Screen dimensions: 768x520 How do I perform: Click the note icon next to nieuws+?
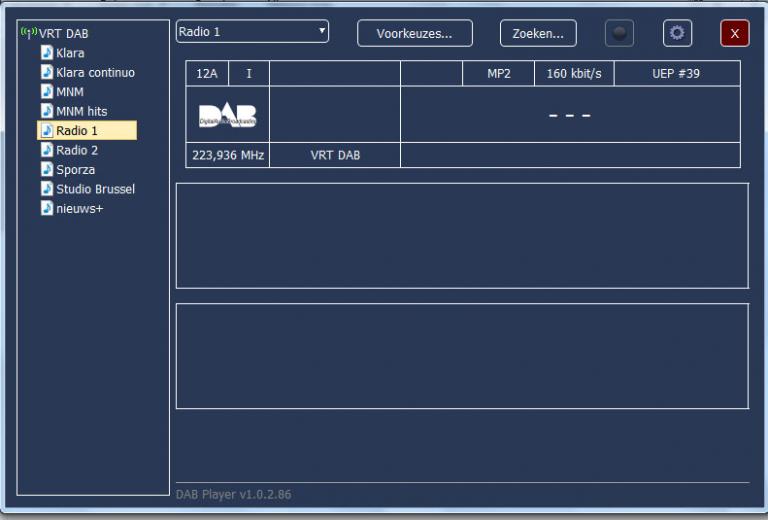coord(47,208)
